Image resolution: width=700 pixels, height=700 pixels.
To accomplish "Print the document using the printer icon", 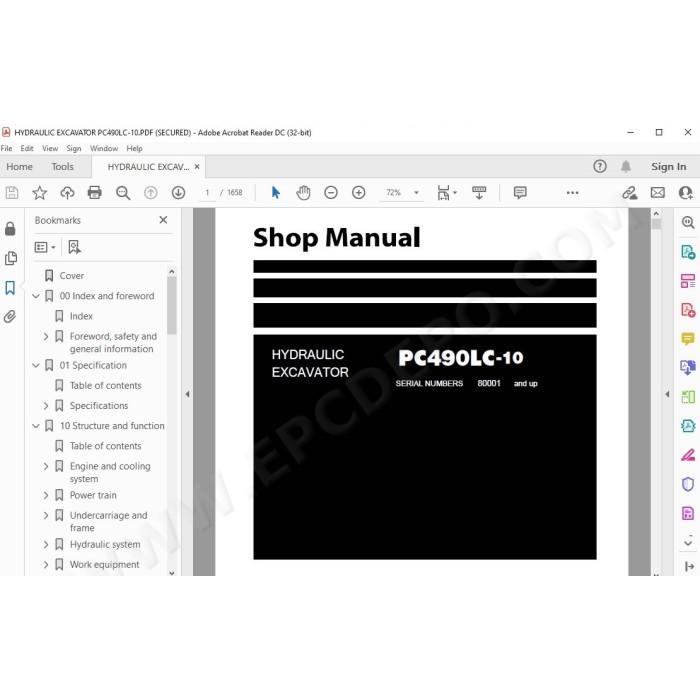I will (x=95, y=192).
